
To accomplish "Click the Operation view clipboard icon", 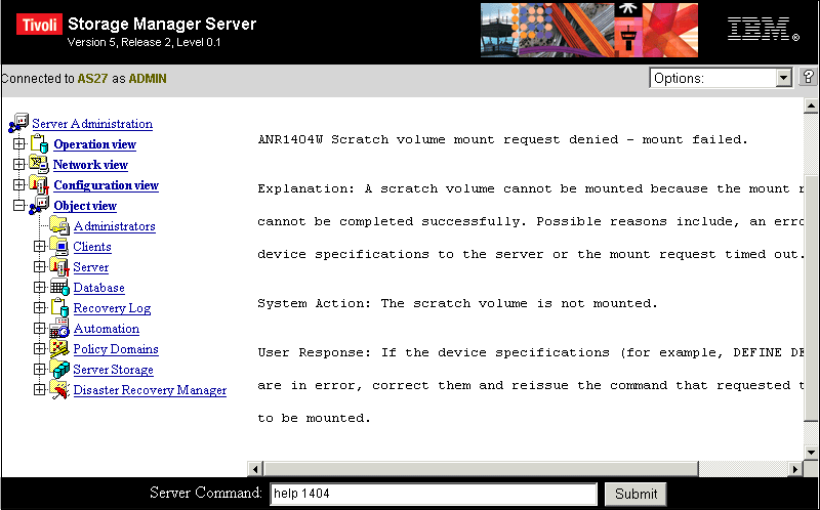I will coord(40,143).
